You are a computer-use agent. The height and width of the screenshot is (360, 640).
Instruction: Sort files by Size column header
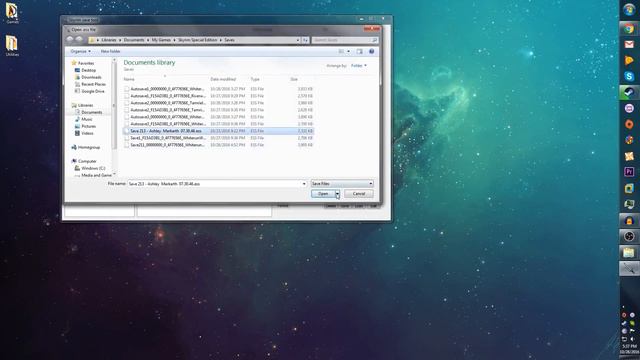click(x=294, y=79)
